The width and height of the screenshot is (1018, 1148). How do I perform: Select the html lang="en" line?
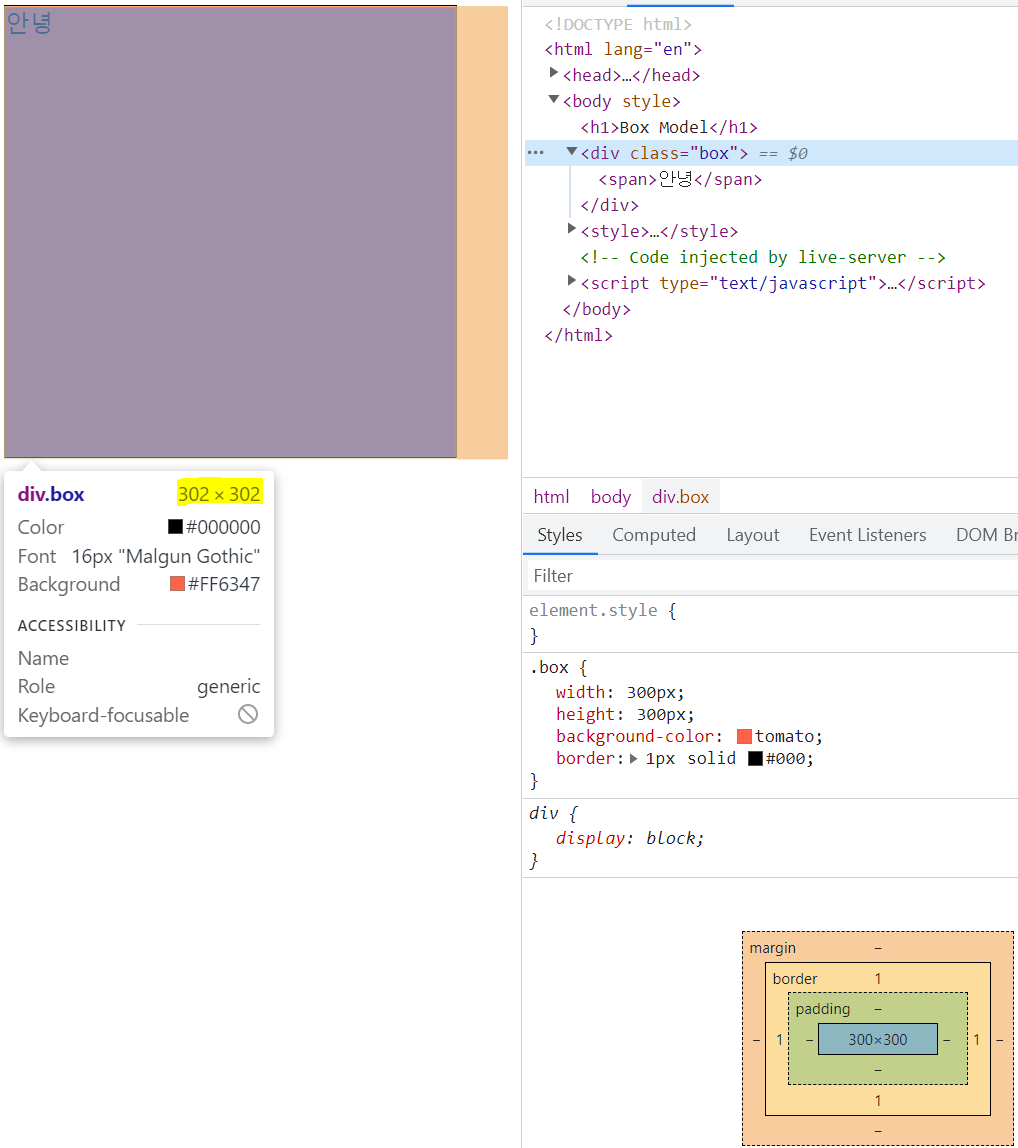pos(623,50)
